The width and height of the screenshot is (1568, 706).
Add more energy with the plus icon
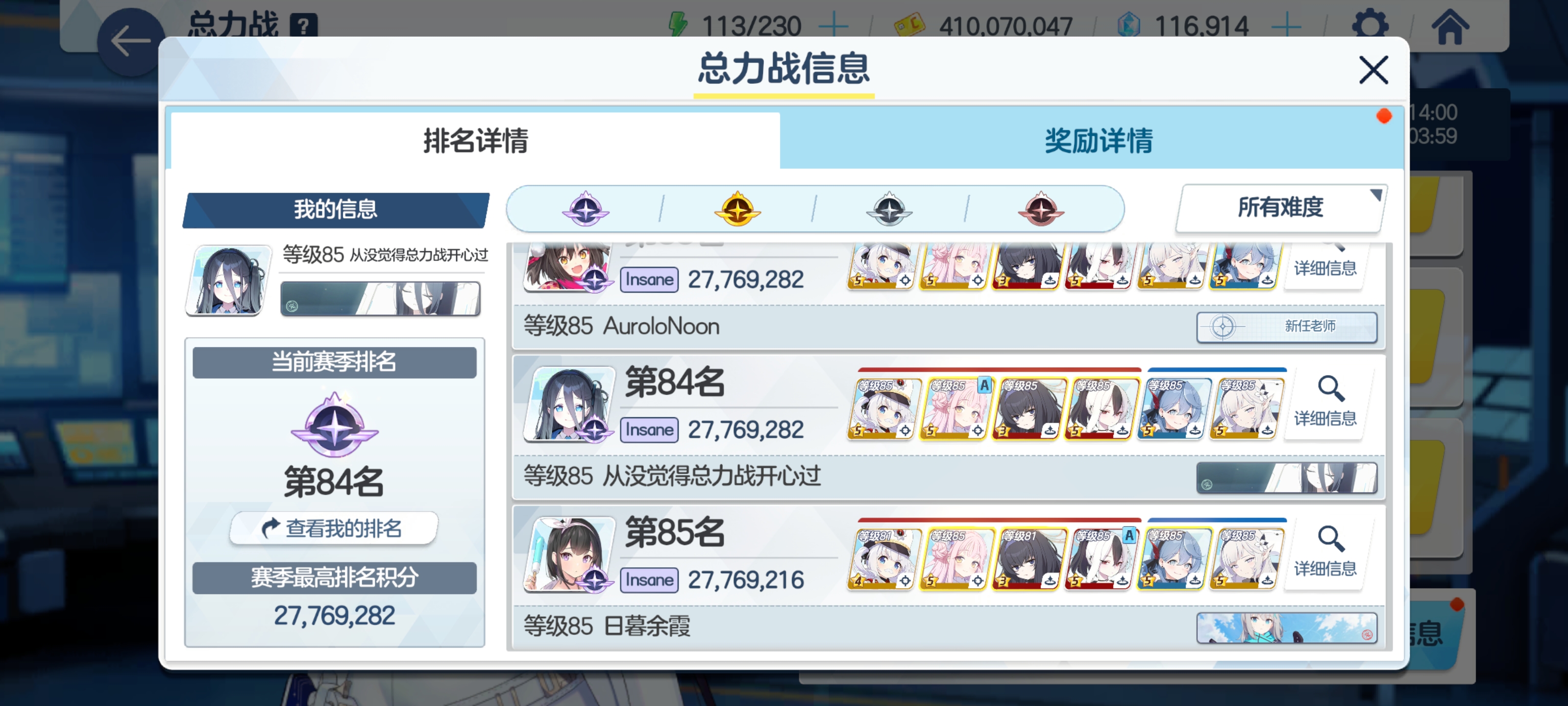pyautogui.click(x=833, y=25)
